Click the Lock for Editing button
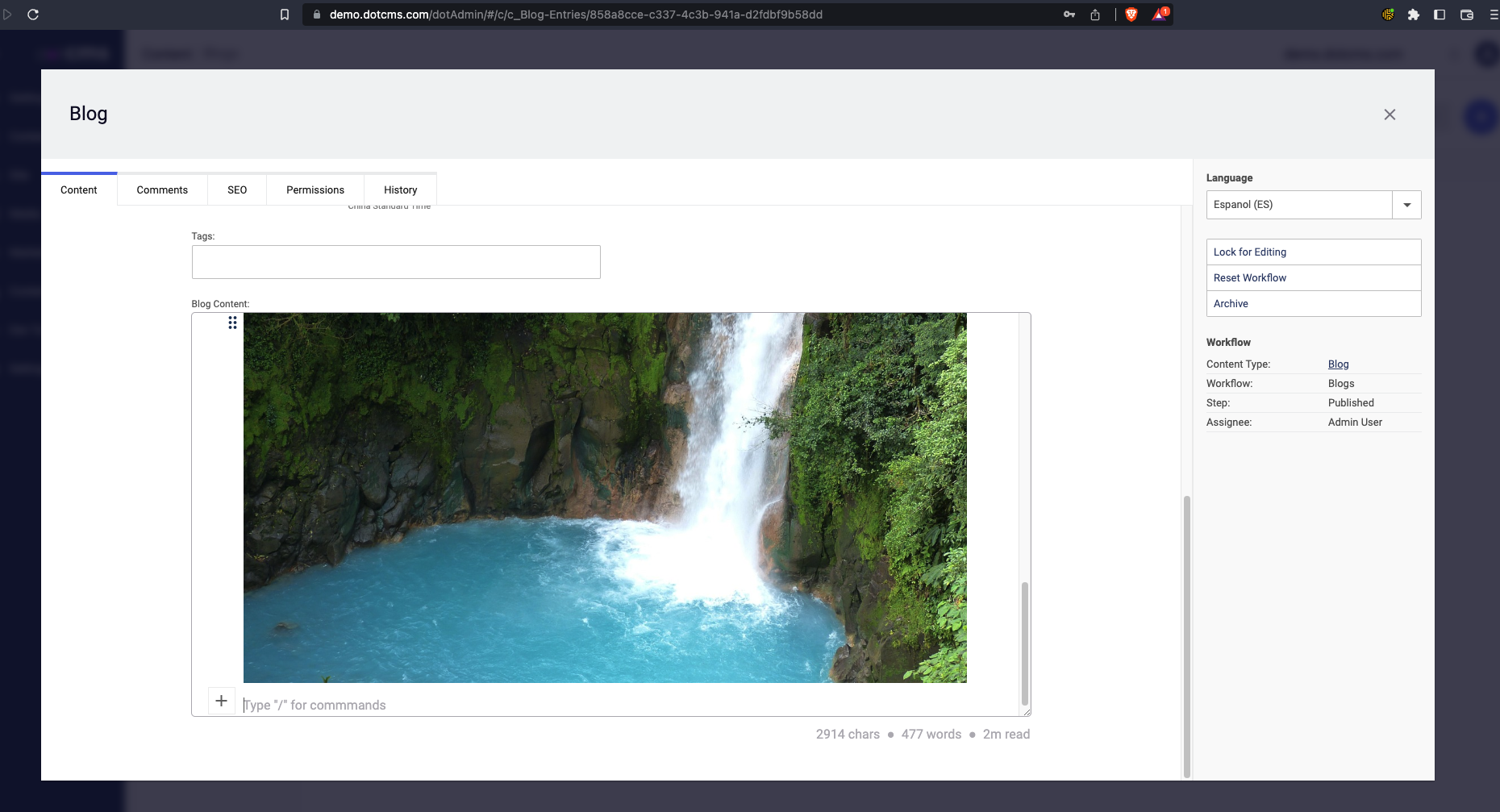This screenshot has height=812, width=1500. pos(1250,252)
